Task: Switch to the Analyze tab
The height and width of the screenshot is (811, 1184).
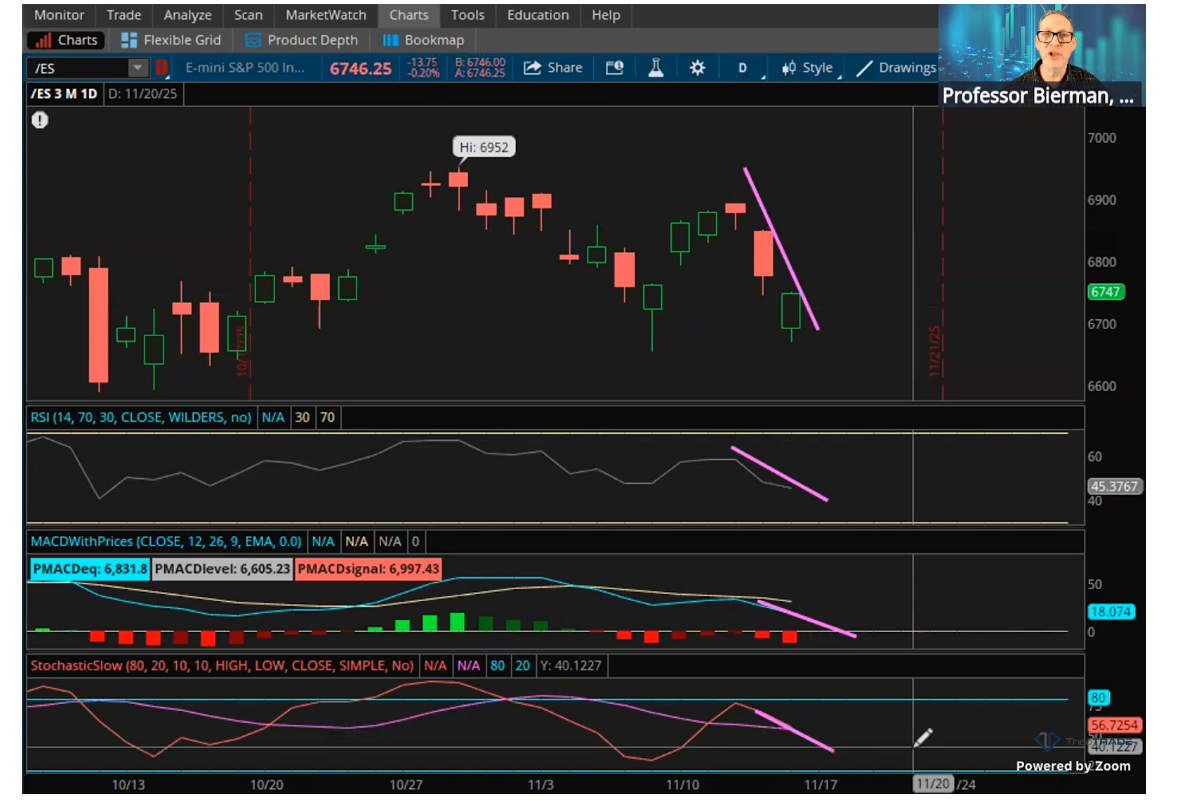Action: point(188,15)
